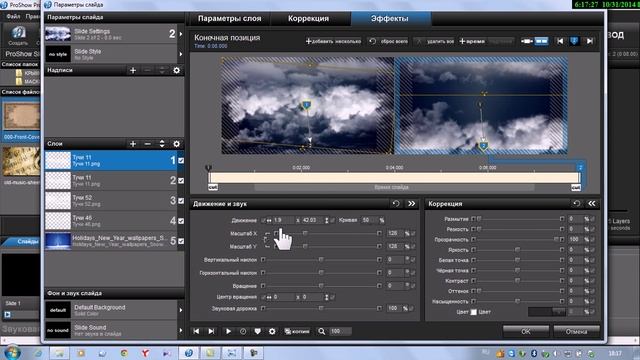Click the shield icon in the bottom toolbar

pos(258,331)
